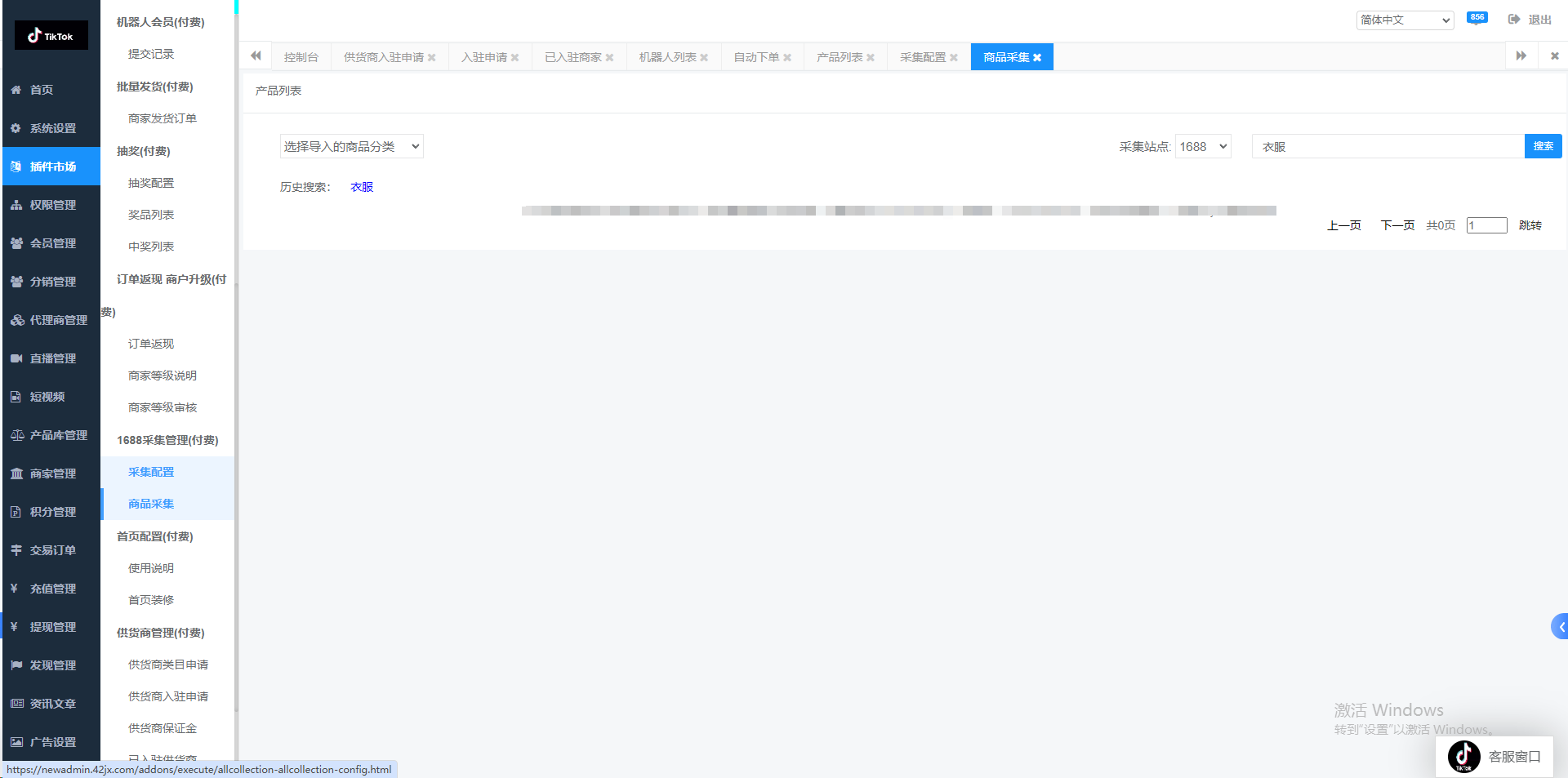Viewport: 1568px width, 778px height.
Task: Open 短视频 management from sidebar
Action: click(51, 396)
